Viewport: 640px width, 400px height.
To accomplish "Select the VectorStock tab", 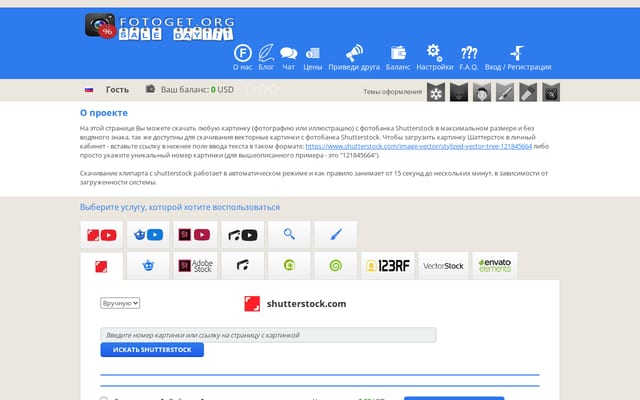I will [443, 266].
